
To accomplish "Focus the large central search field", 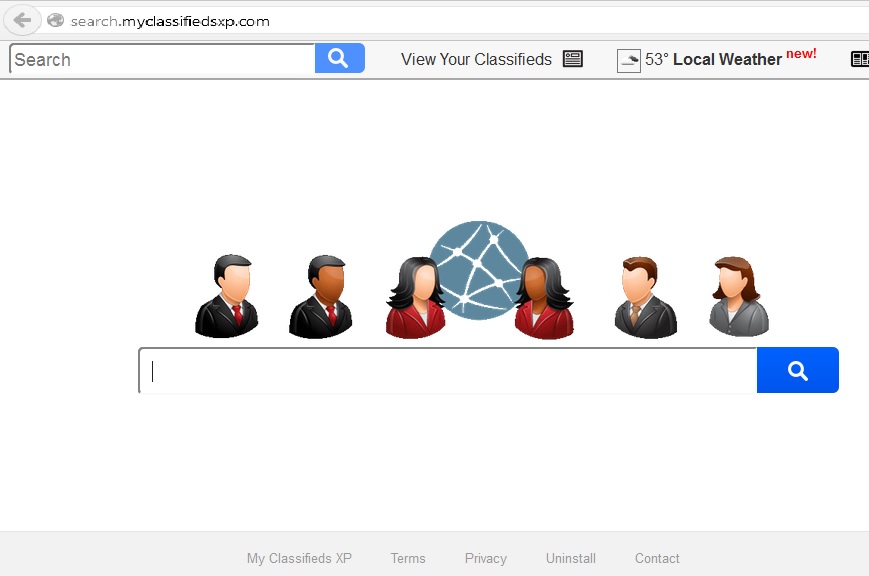I will 448,370.
